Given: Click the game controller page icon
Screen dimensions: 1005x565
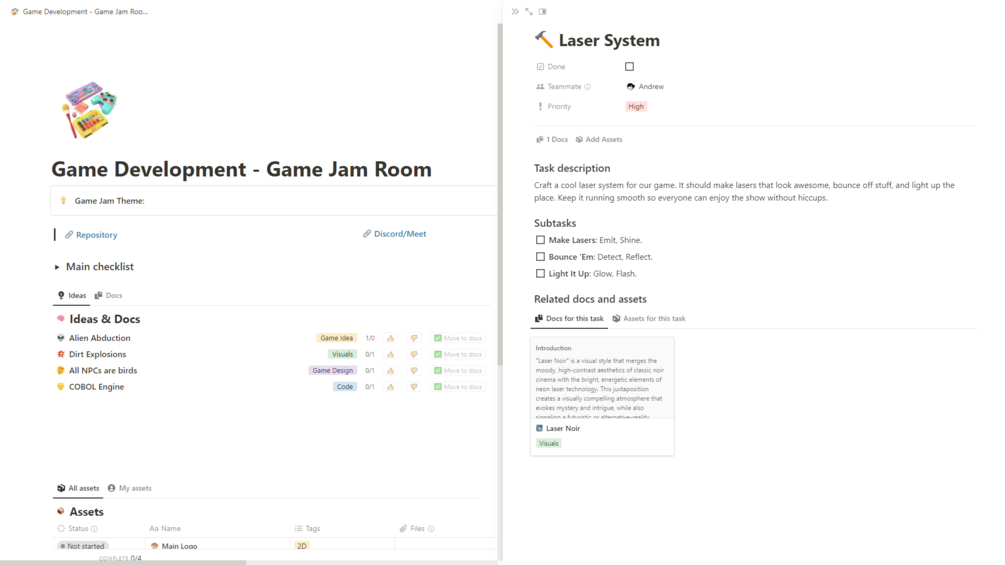Looking at the screenshot, I should pos(89,110).
